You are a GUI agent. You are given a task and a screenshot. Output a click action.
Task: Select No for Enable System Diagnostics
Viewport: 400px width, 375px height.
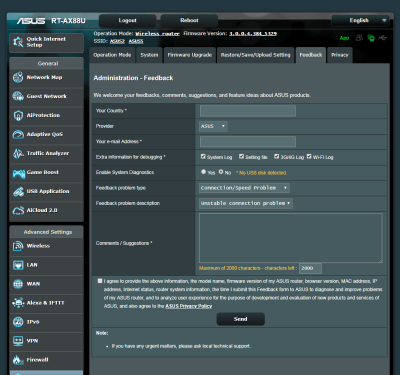click(x=221, y=172)
